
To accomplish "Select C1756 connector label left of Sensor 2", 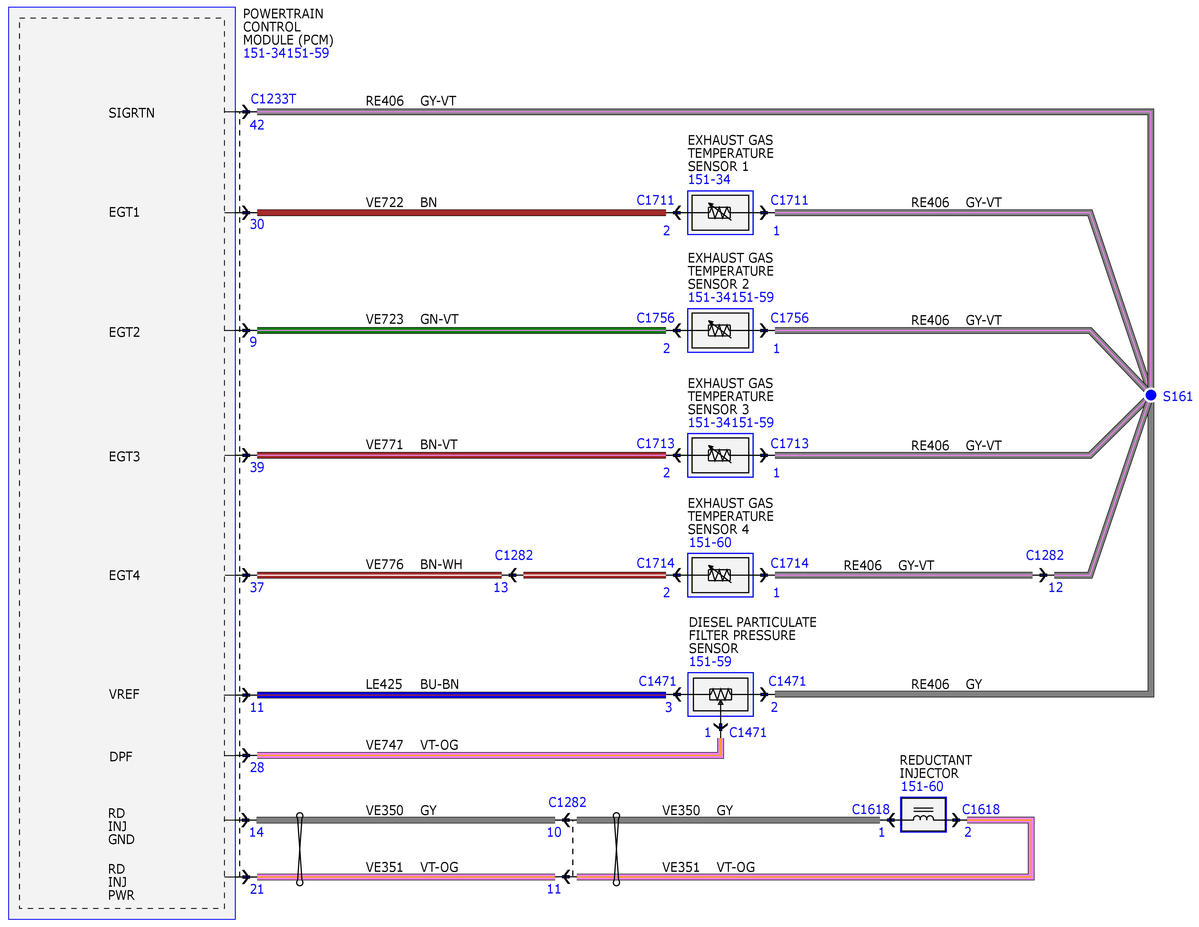I will click(x=655, y=318).
